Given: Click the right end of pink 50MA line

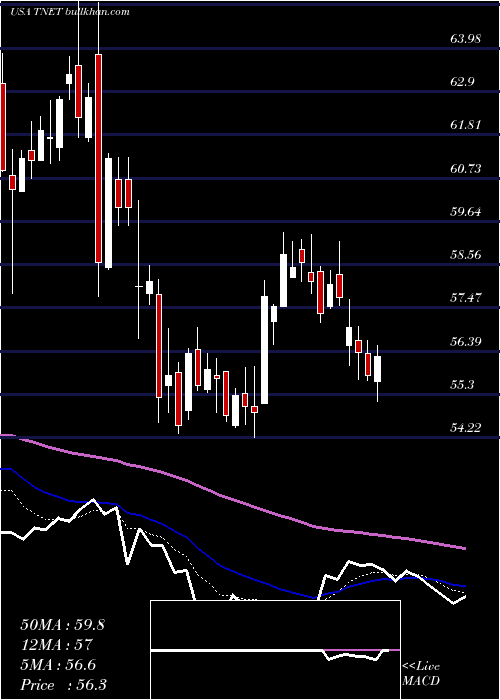Looking at the screenshot, I should click(x=465, y=548).
